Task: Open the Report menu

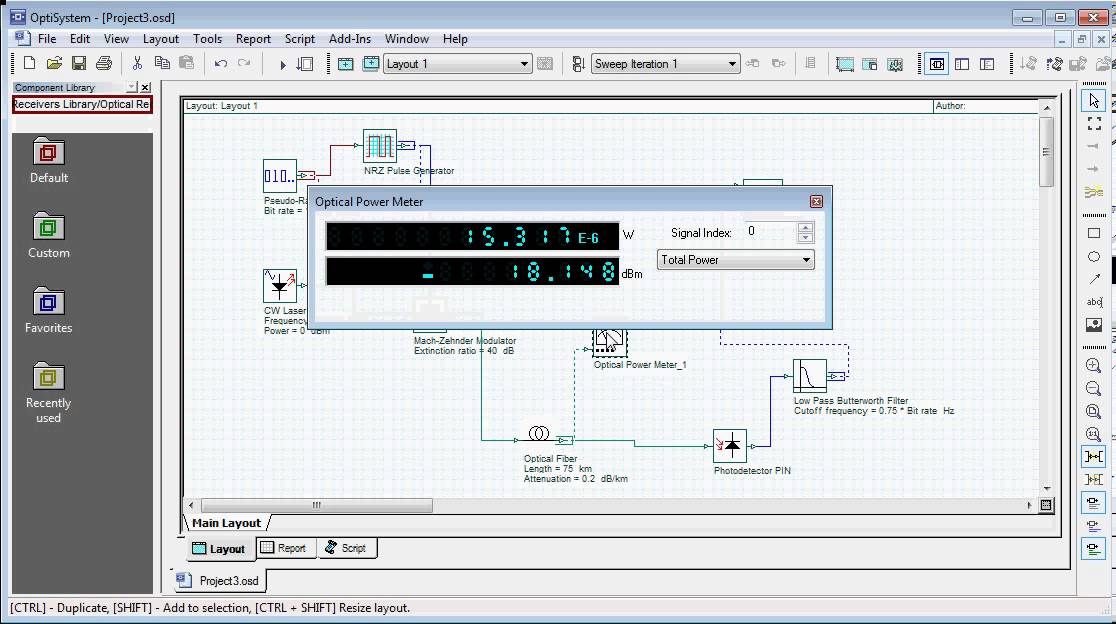Action: [253, 39]
